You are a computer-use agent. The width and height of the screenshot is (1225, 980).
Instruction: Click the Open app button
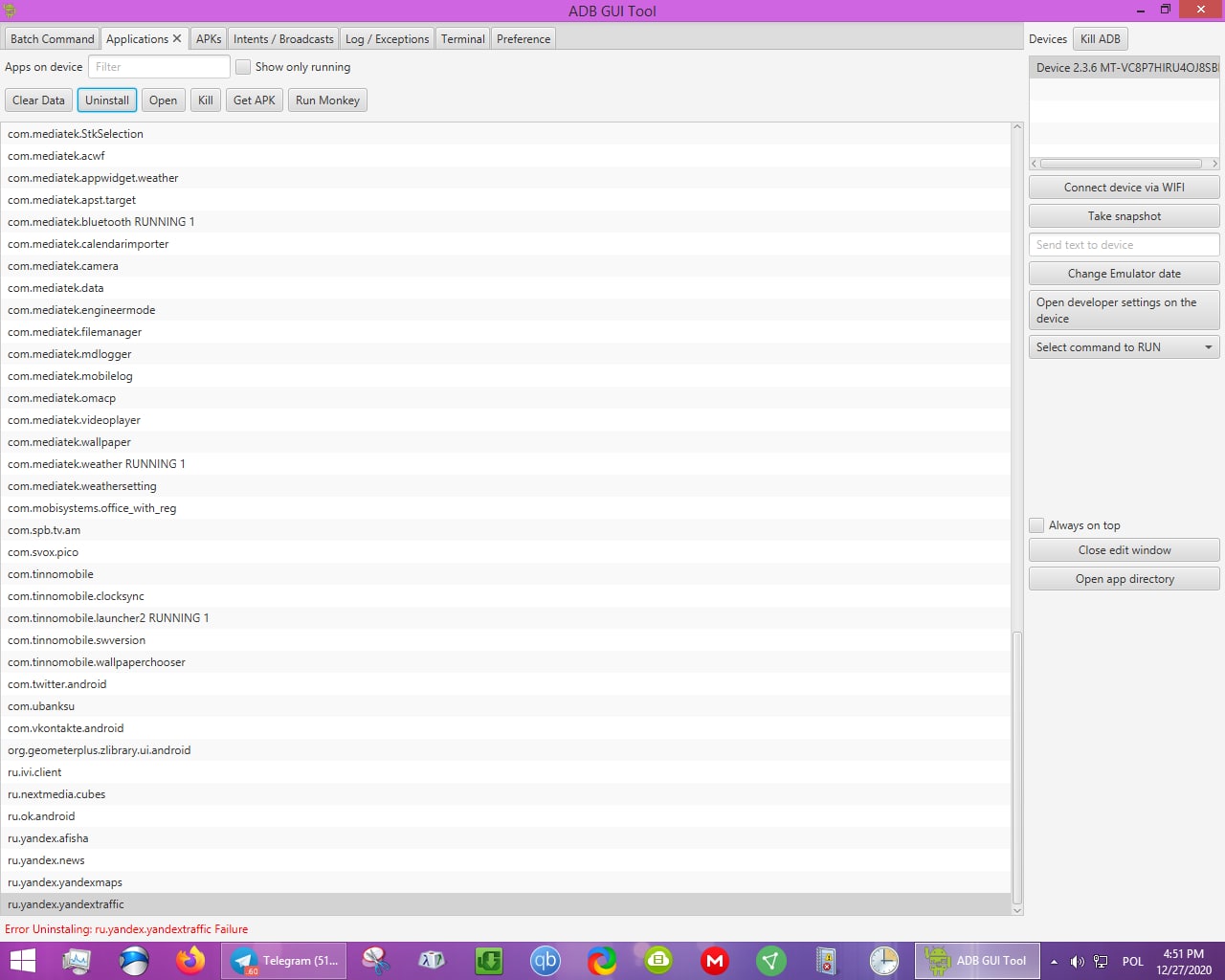(x=163, y=100)
